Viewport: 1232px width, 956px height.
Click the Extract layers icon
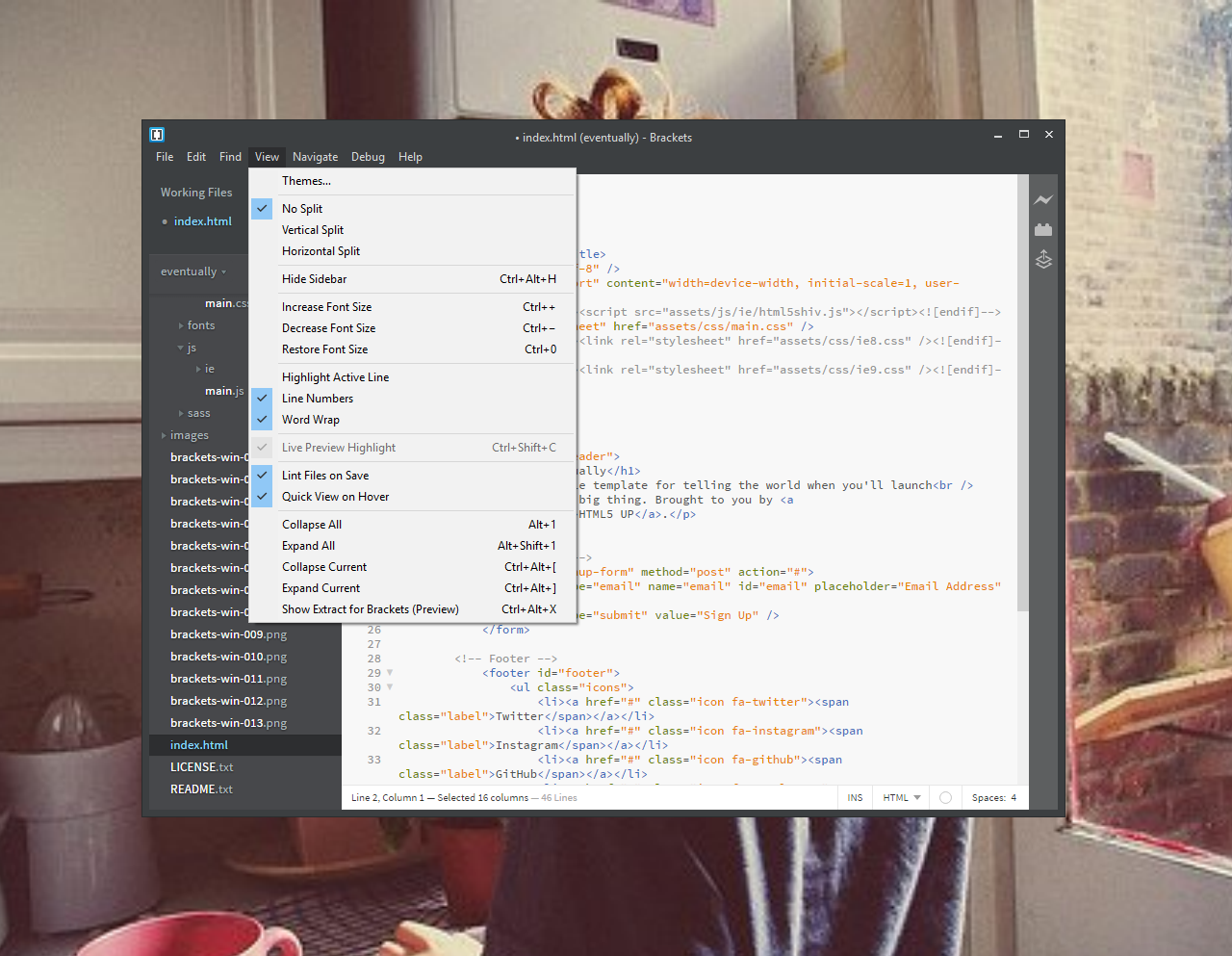(1043, 259)
